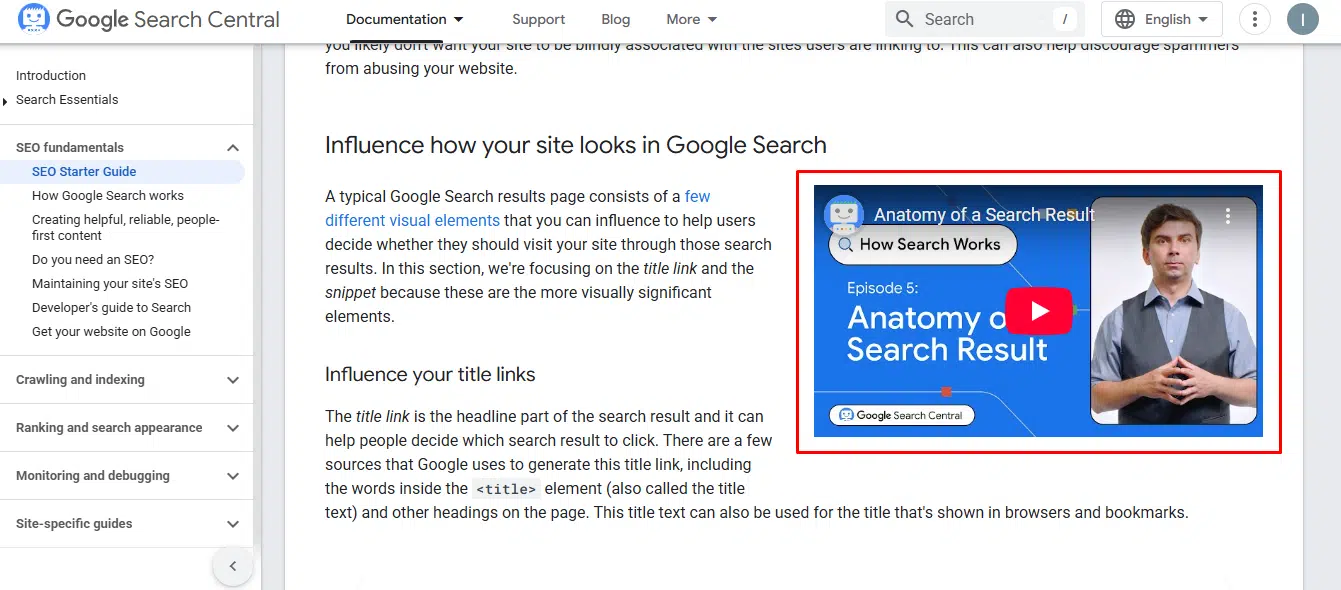Click the globe language icon
Screen dimensions: 1341x590
[1125, 19]
